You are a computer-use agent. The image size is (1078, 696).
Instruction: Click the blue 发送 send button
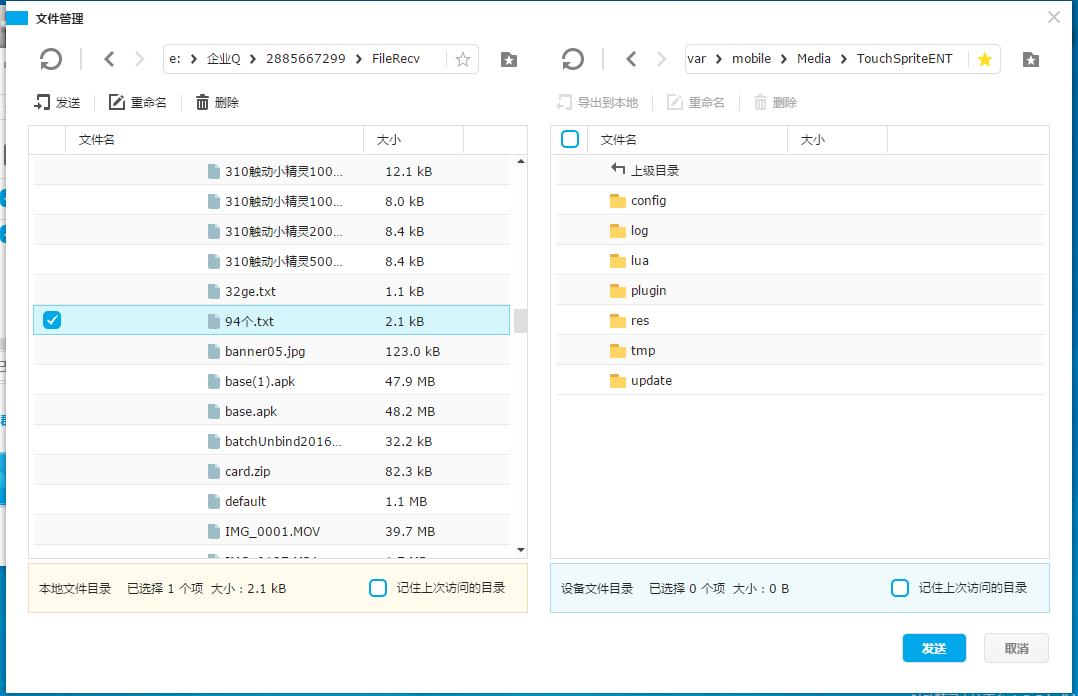point(934,648)
